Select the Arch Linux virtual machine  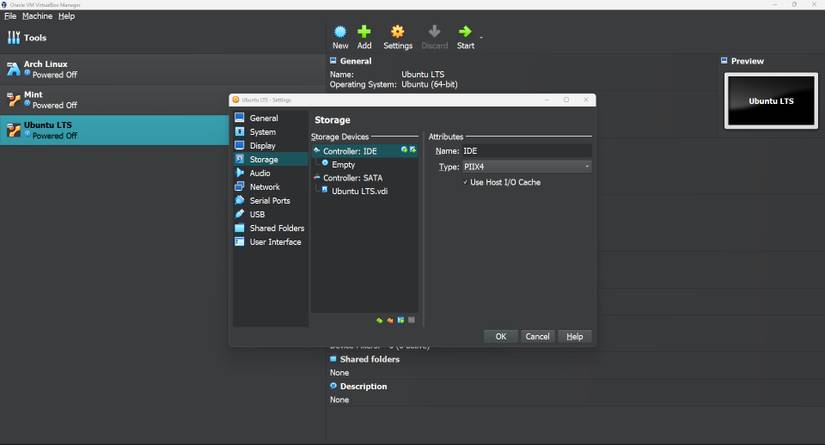pyautogui.click(x=161, y=69)
